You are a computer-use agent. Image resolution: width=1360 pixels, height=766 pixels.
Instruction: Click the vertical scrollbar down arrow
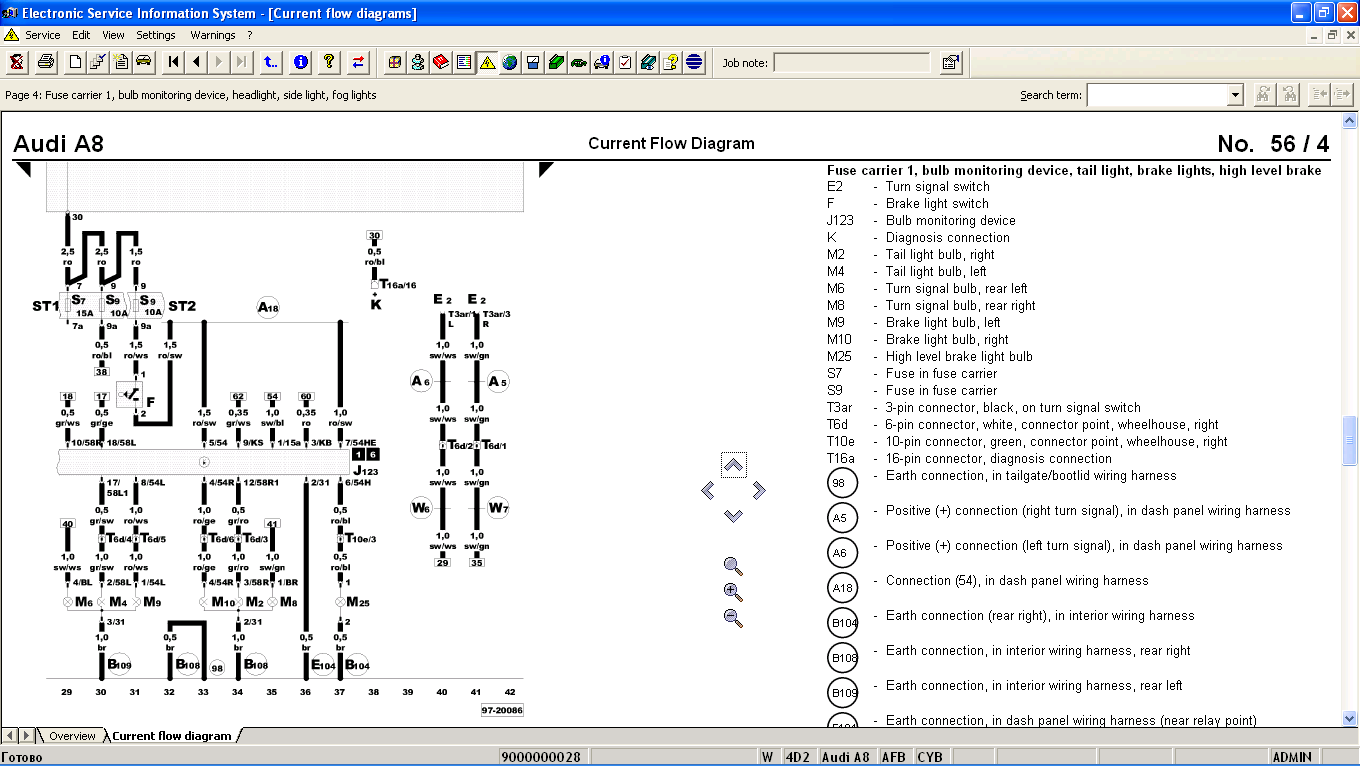[x=1350, y=718]
